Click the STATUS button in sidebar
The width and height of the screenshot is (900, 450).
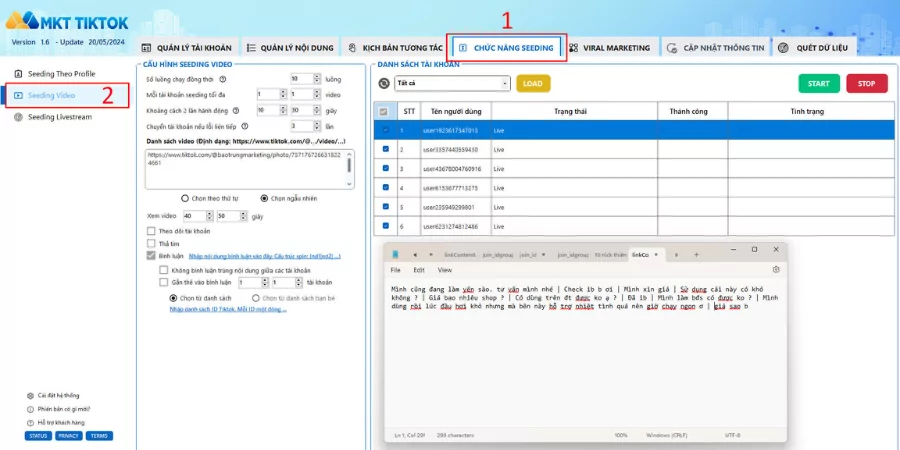(x=38, y=436)
